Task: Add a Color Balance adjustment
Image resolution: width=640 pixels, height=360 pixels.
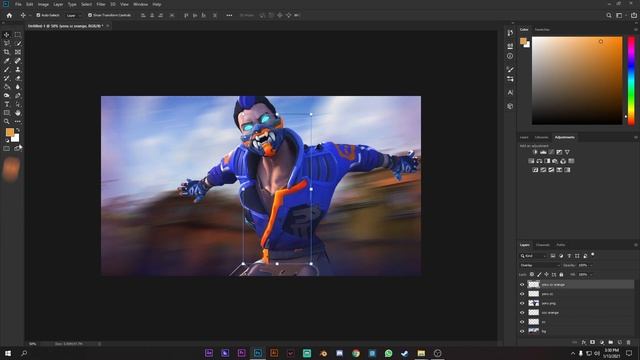Action: pyautogui.click(x=539, y=161)
